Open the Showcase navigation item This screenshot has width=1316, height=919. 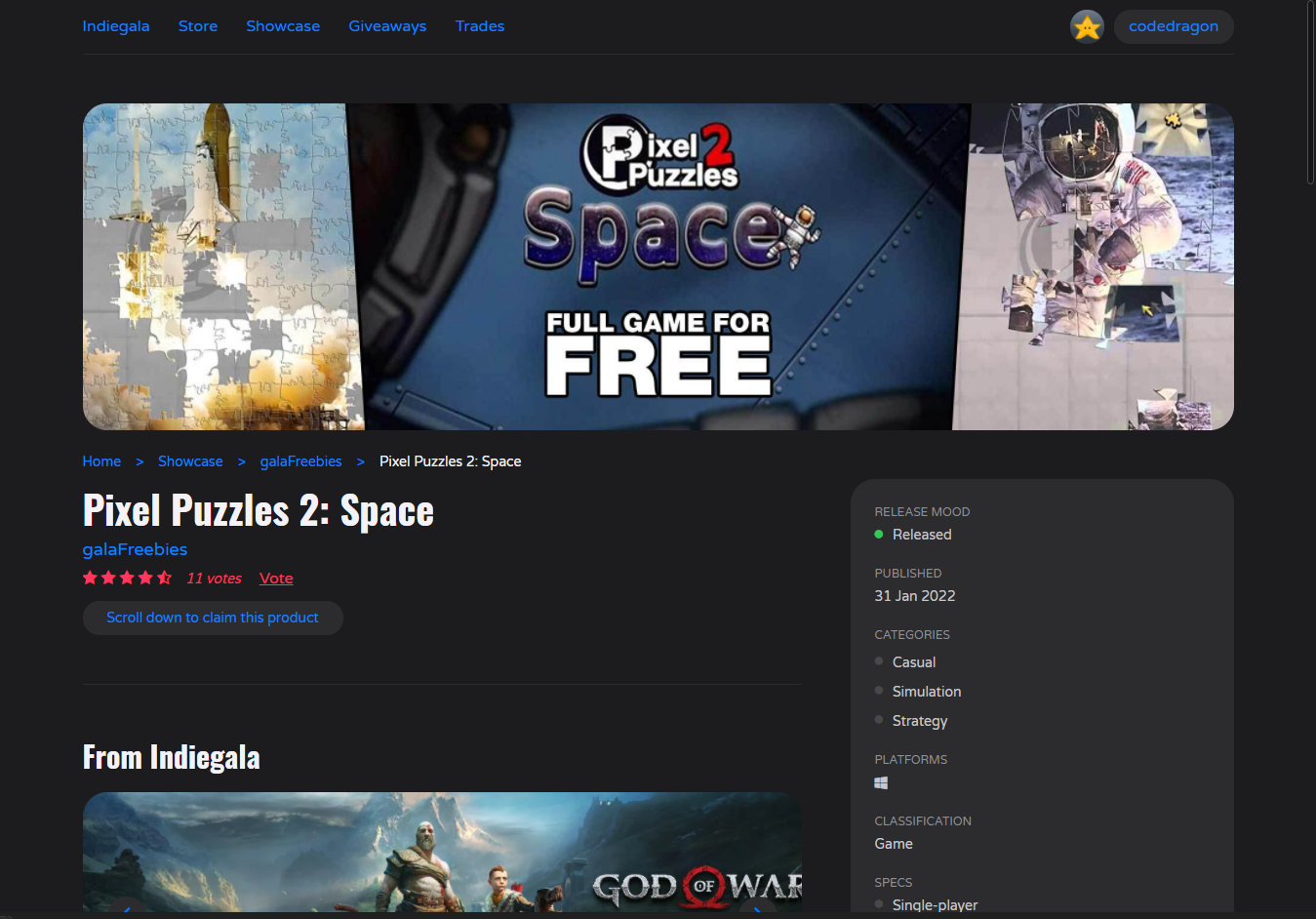[283, 26]
